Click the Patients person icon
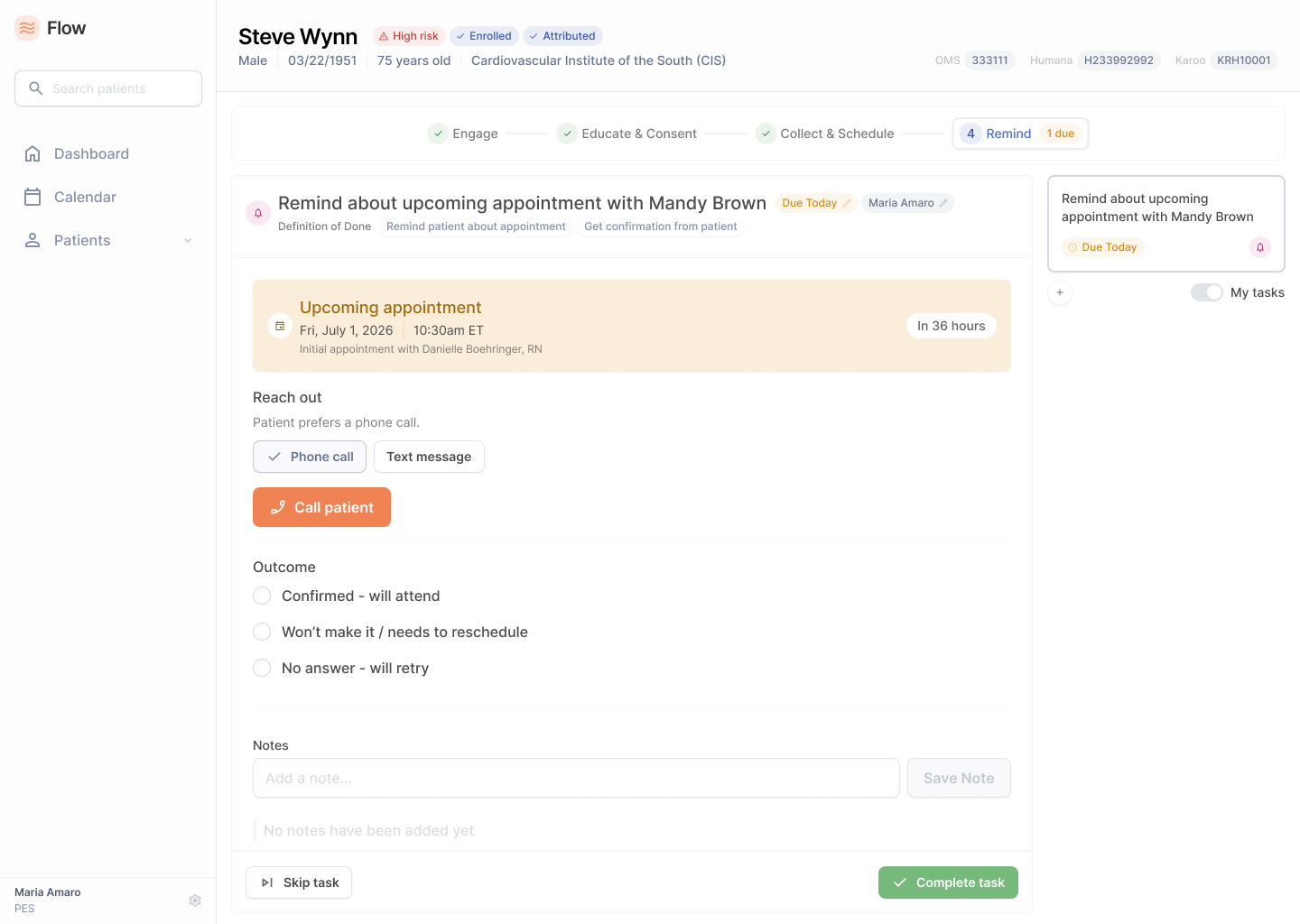Screen dimensions: 1300x924 coord(32,240)
